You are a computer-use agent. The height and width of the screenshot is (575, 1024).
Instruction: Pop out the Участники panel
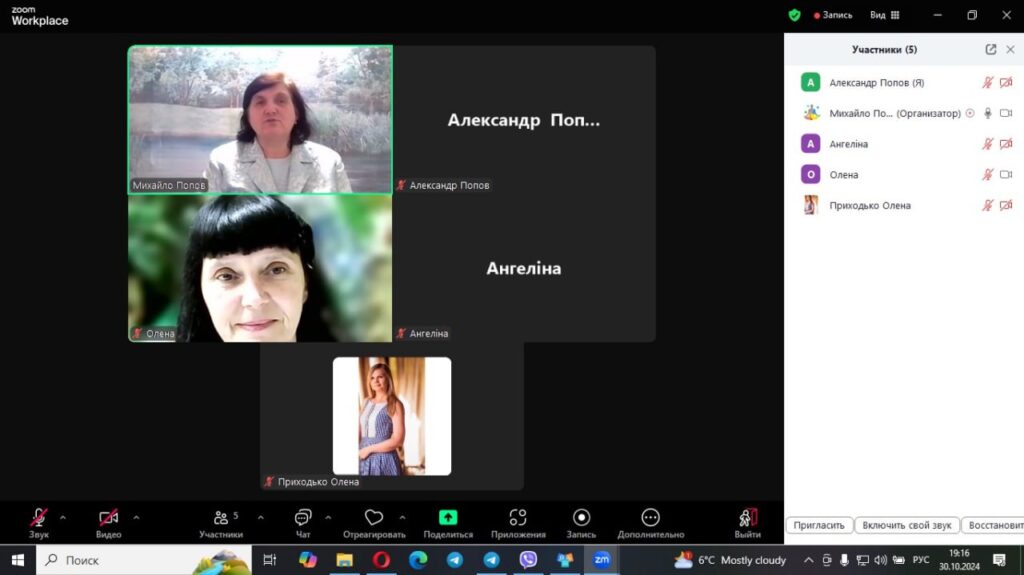pos(991,50)
